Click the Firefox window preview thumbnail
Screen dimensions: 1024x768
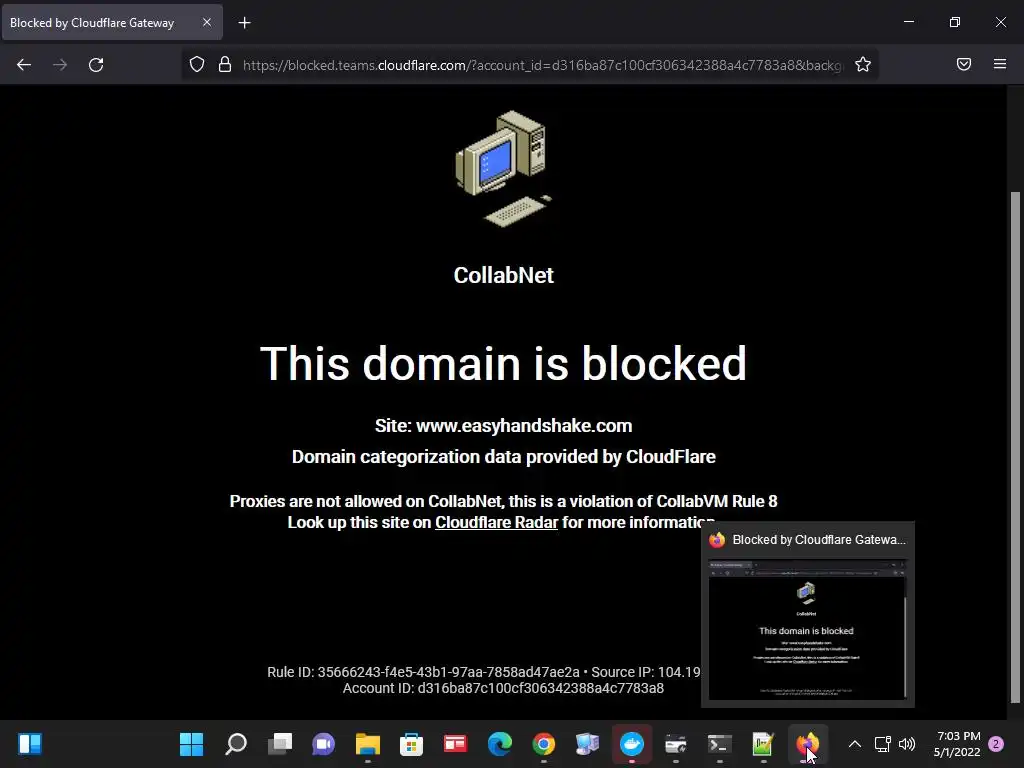(807, 631)
